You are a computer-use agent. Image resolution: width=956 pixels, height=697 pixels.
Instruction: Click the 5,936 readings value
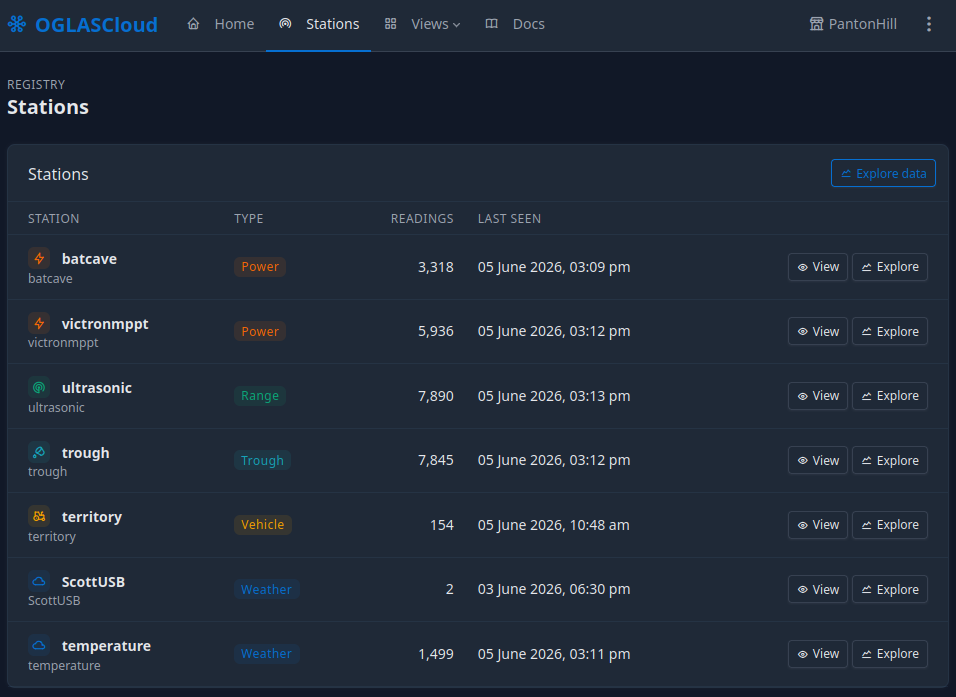click(x=435, y=331)
